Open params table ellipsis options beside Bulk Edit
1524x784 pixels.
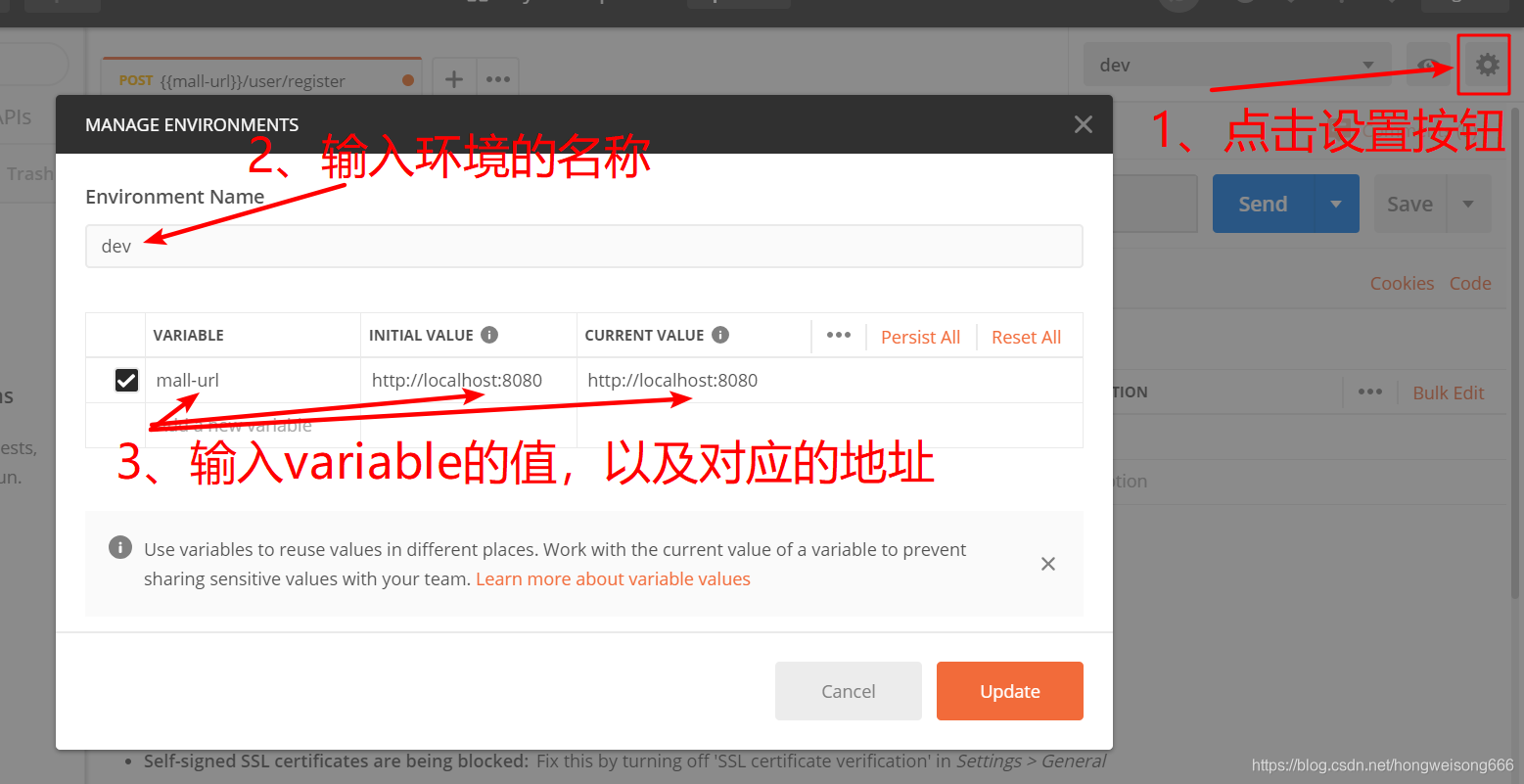(x=1370, y=392)
